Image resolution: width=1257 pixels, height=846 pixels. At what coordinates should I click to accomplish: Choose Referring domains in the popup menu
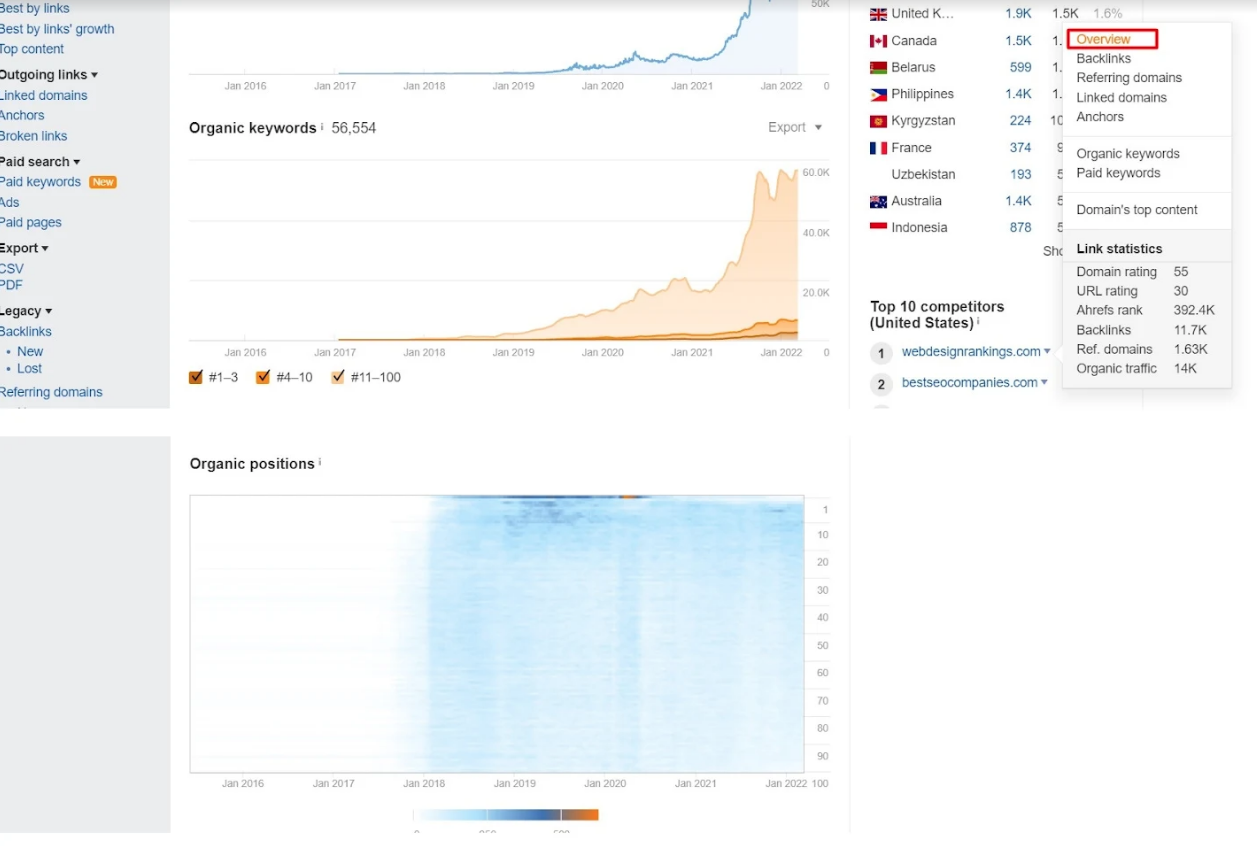[1128, 78]
